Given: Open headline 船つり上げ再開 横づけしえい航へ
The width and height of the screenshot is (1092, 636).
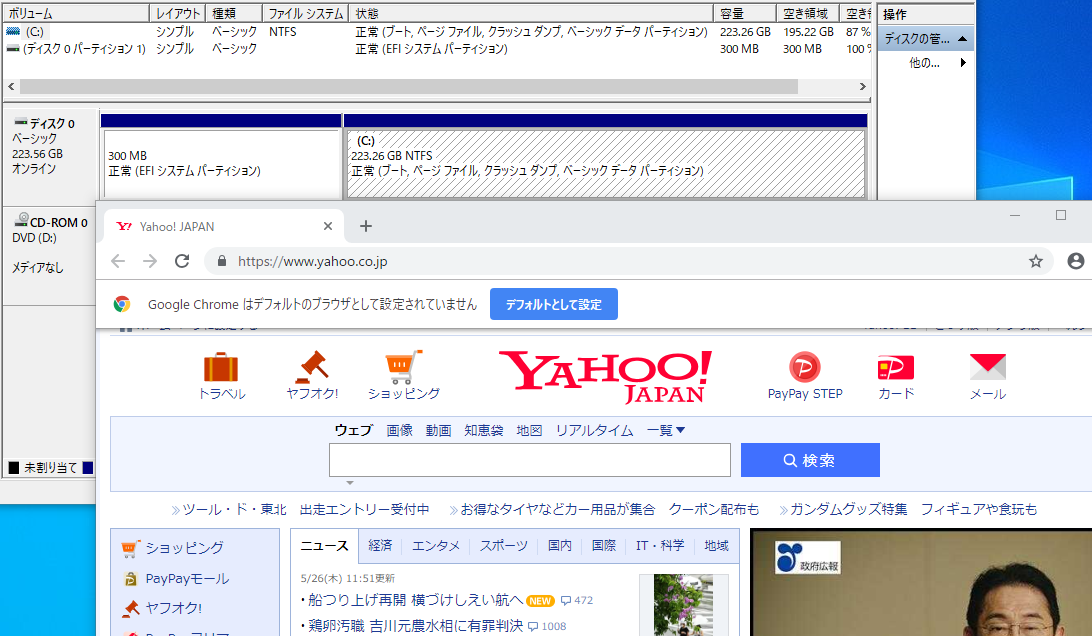Looking at the screenshot, I should click(x=415, y=600).
